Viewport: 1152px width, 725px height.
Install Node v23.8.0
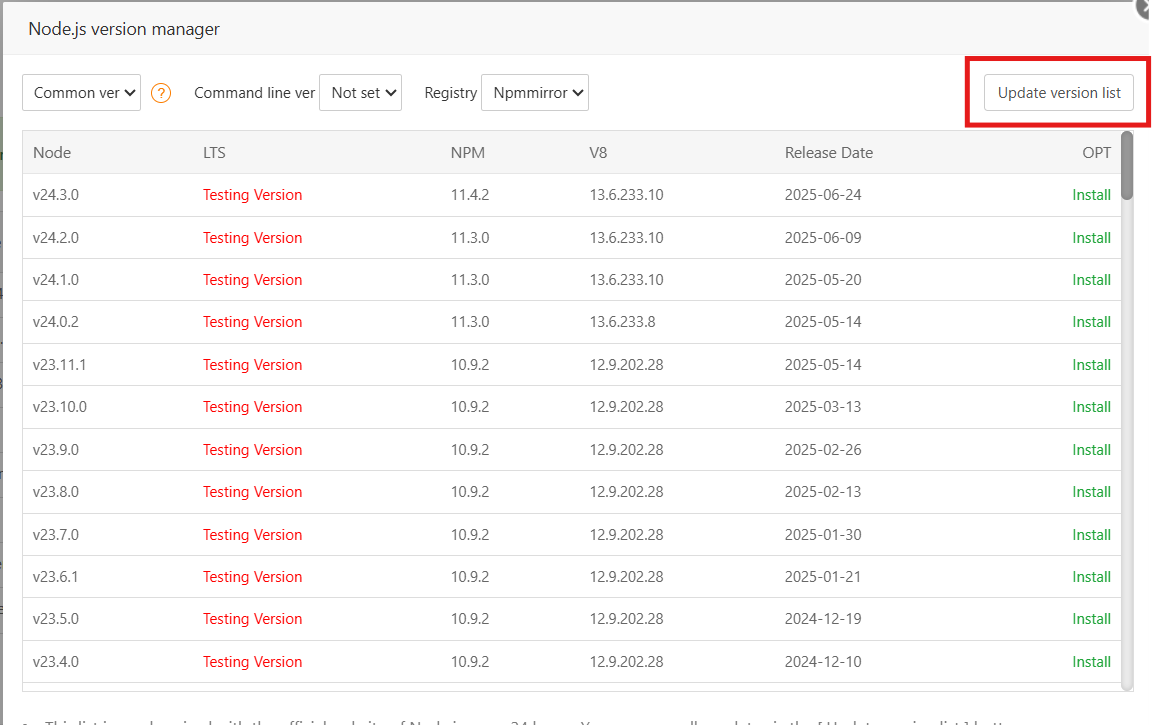(1091, 492)
